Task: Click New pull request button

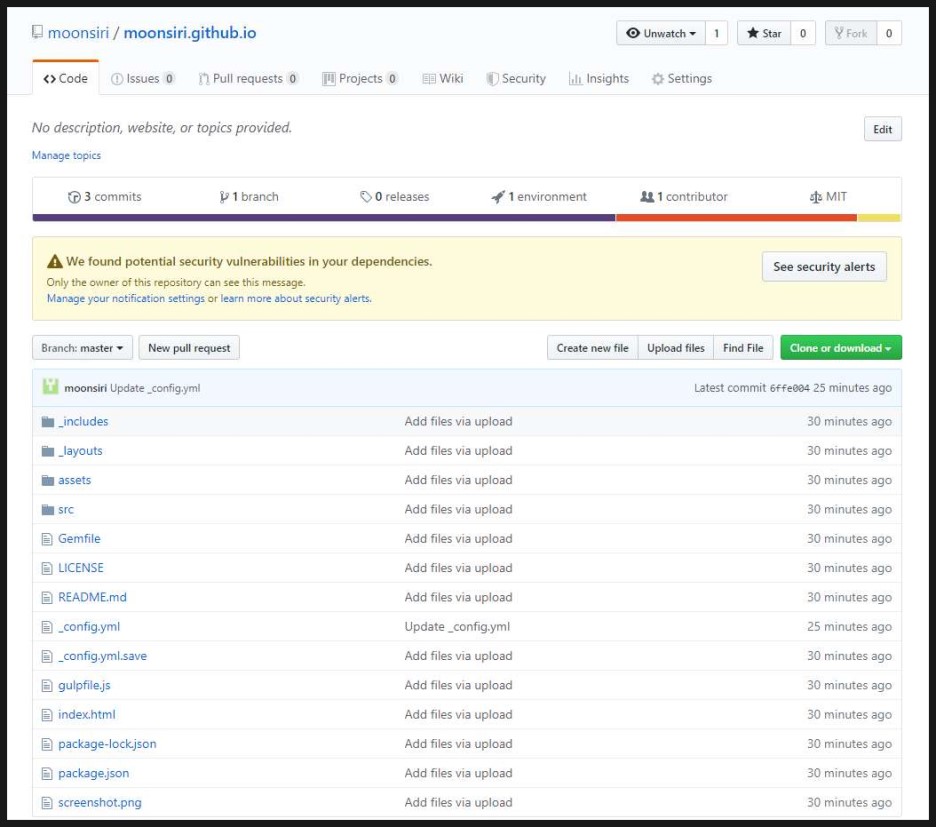Action: 189,348
